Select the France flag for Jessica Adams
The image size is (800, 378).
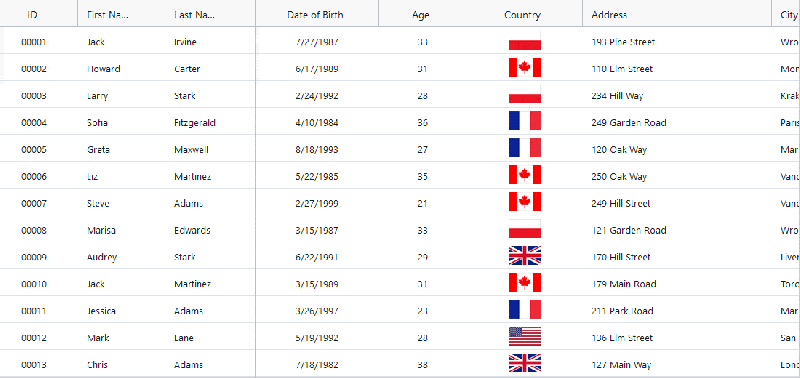tap(524, 310)
